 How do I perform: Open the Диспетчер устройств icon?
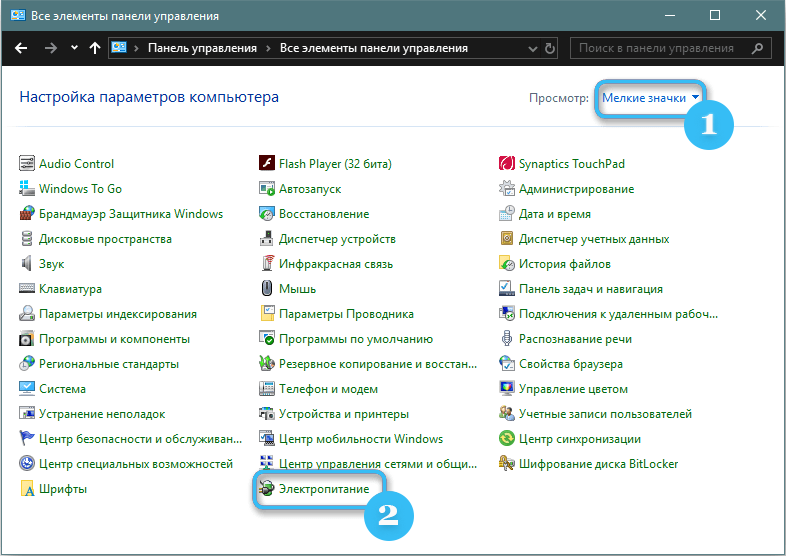[x=267, y=239]
